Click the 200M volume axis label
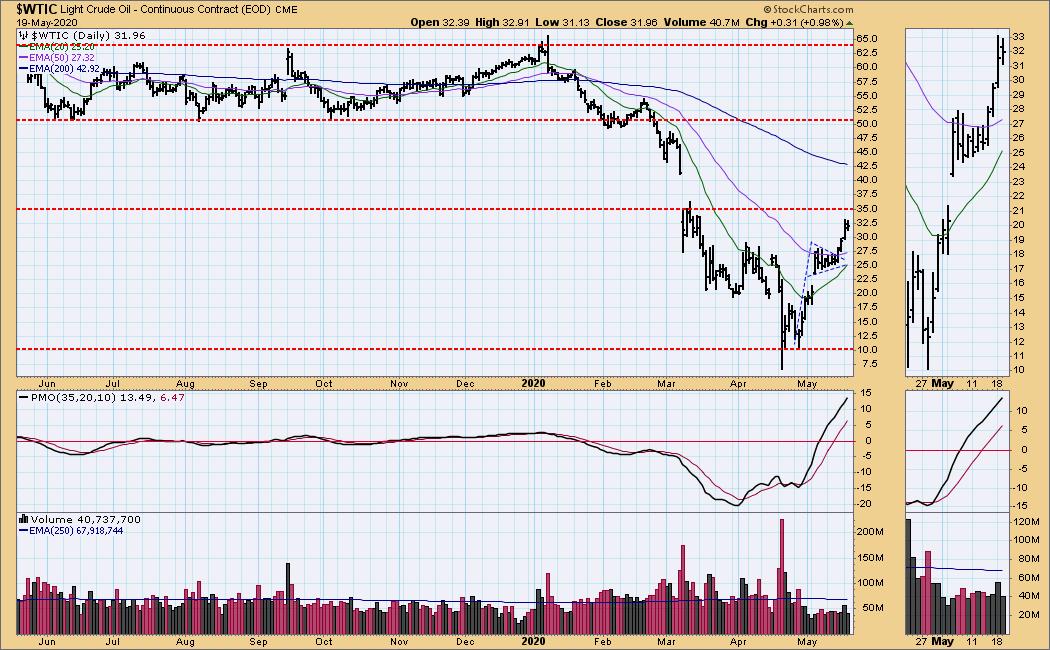The image size is (1050, 650). [x=869, y=532]
